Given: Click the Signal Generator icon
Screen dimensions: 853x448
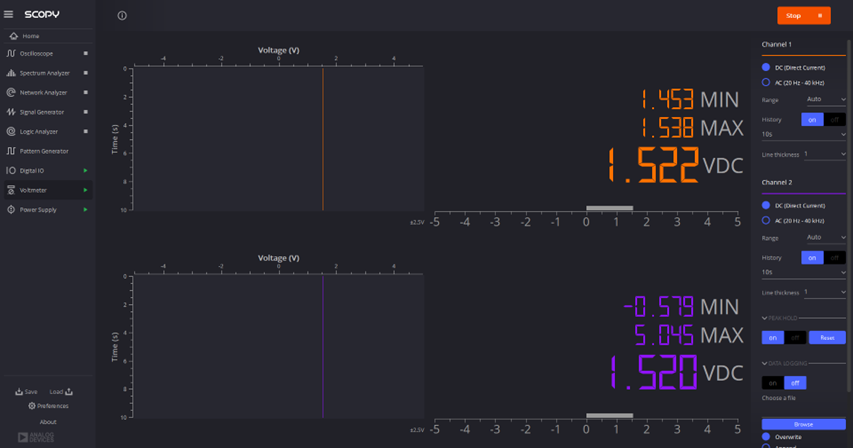Looking at the screenshot, I should pos(11,112).
